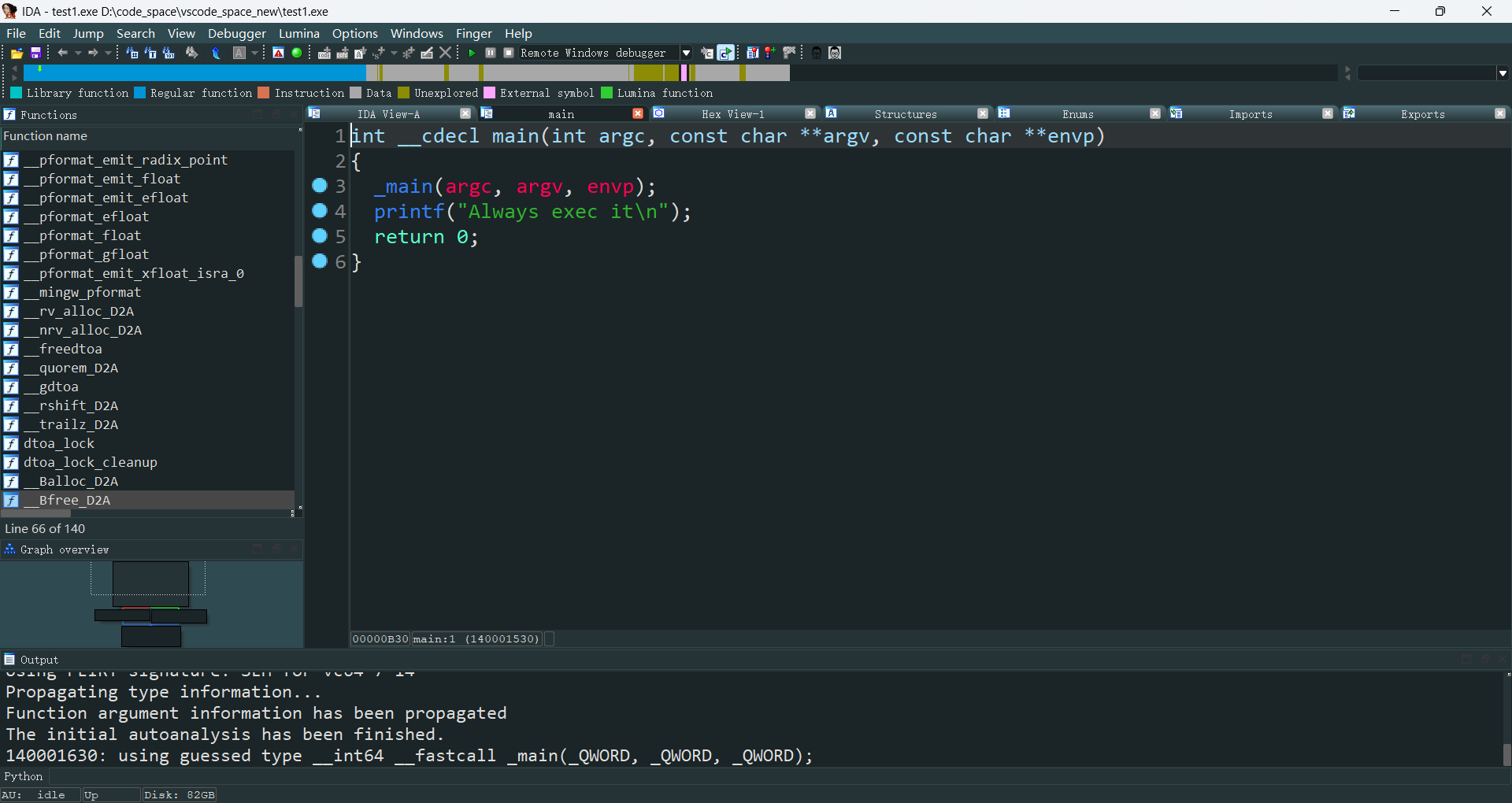This screenshot has height=803, width=1512.
Task: Click the green circle toolbar icon
Action: pyautogui.click(x=297, y=53)
